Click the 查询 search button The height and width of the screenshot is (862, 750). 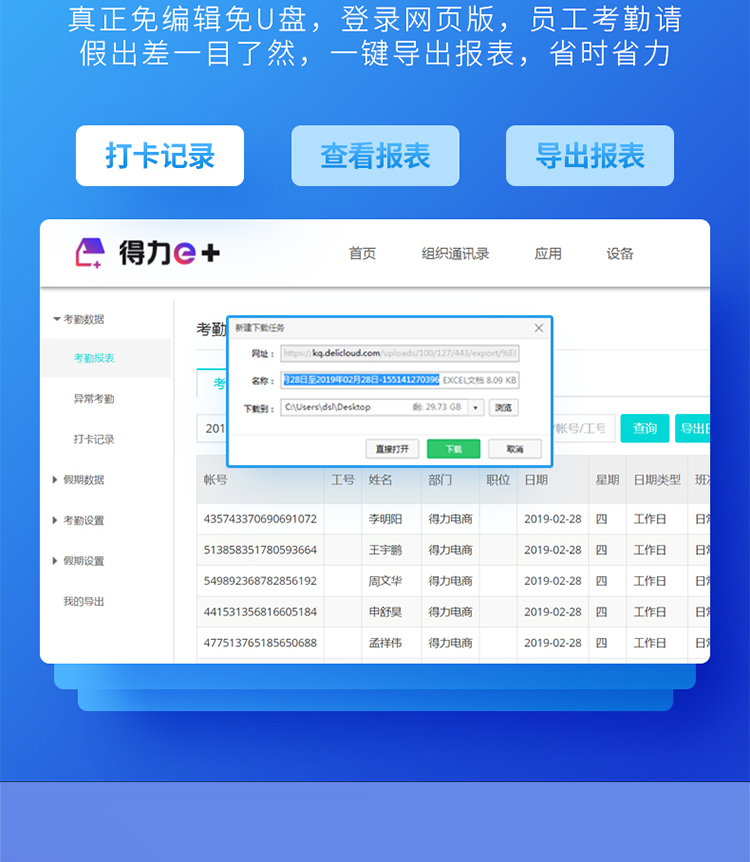tap(645, 428)
